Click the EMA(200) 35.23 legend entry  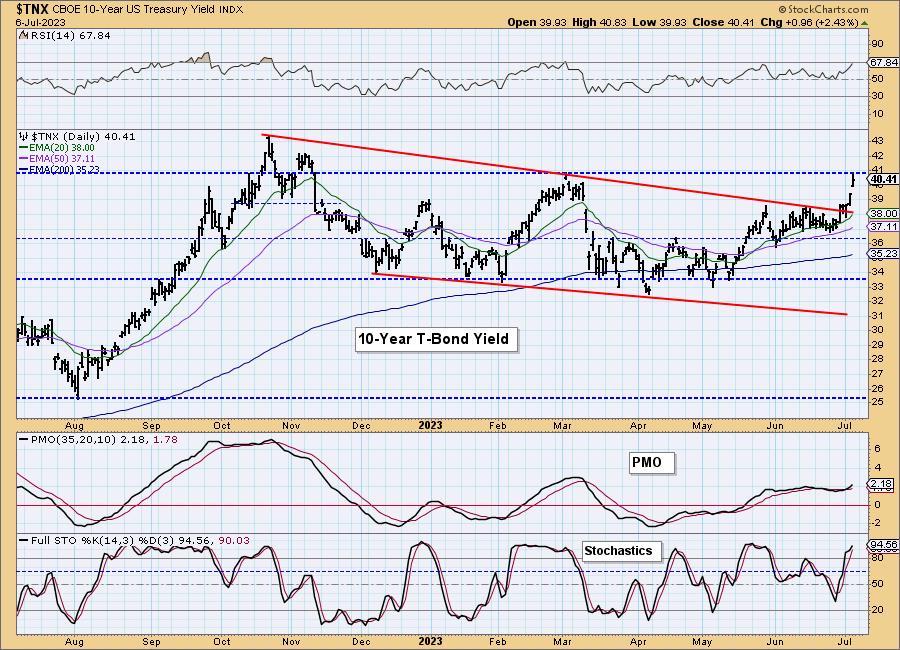click(x=60, y=169)
